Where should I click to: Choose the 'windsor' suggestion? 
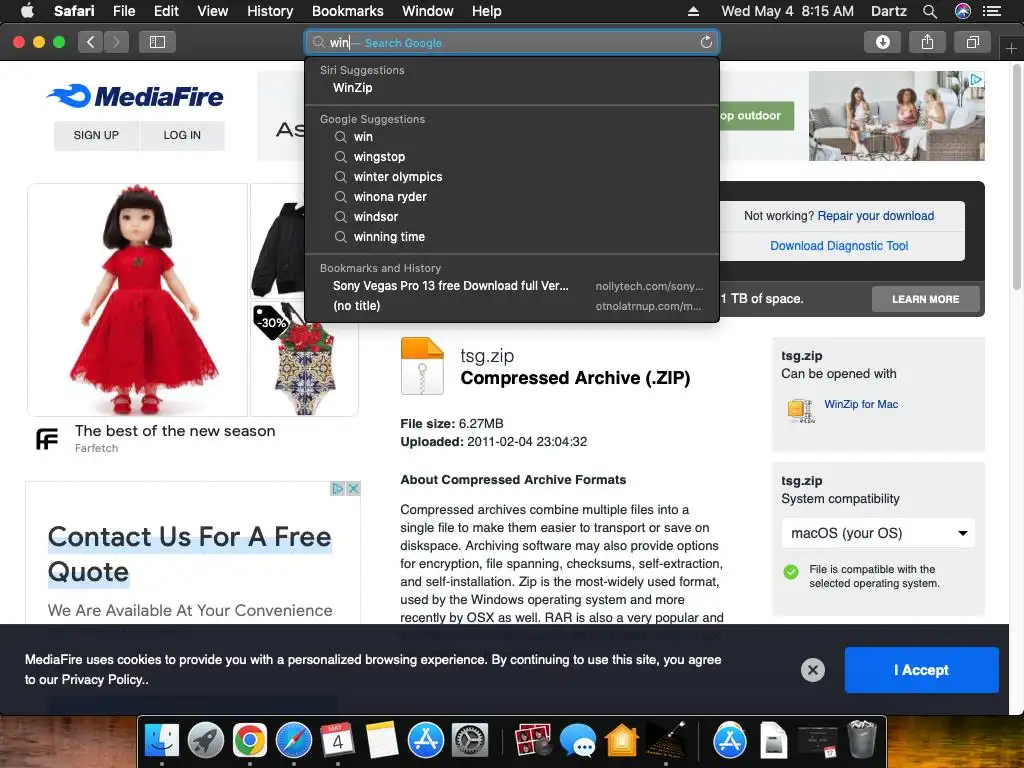[512, 217]
